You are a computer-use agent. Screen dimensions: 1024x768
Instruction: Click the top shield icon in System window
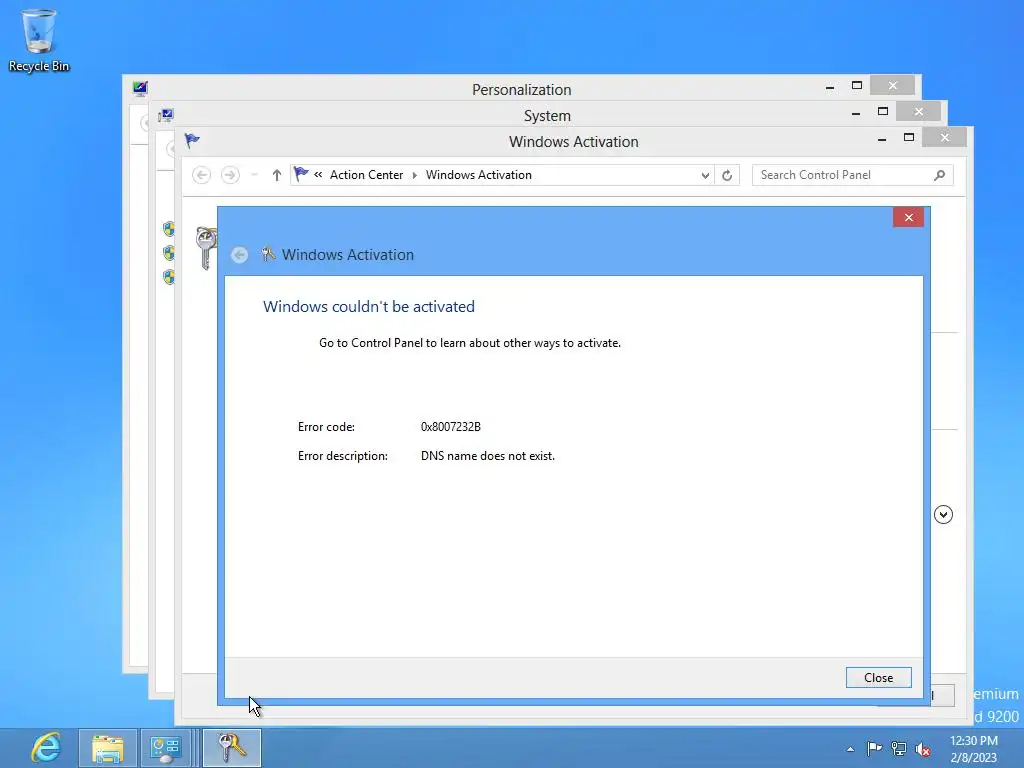click(x=168, y=229)
